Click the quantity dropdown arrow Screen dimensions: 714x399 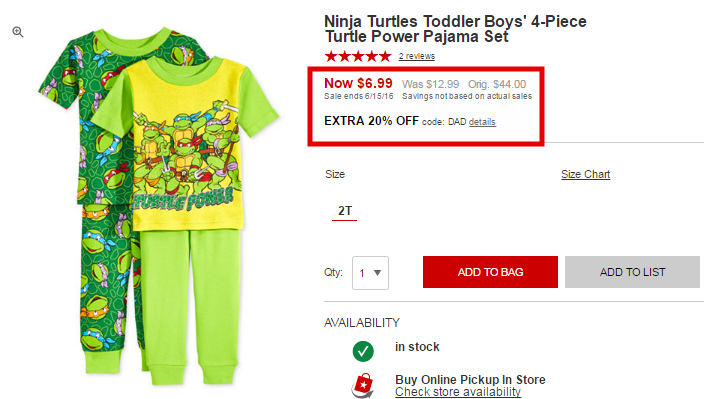coord(377,273)
